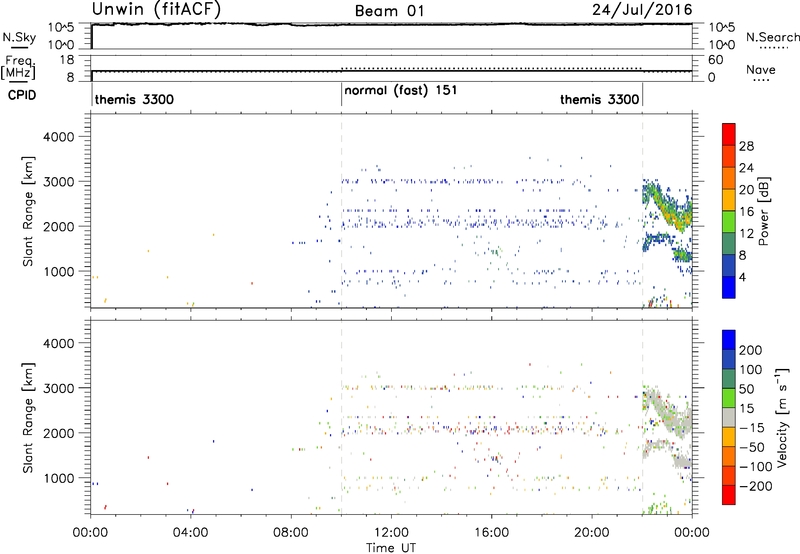Click the '20:00' time axis label
The width and height of the screenshot is (800, 554).
(x=591, y=533)
